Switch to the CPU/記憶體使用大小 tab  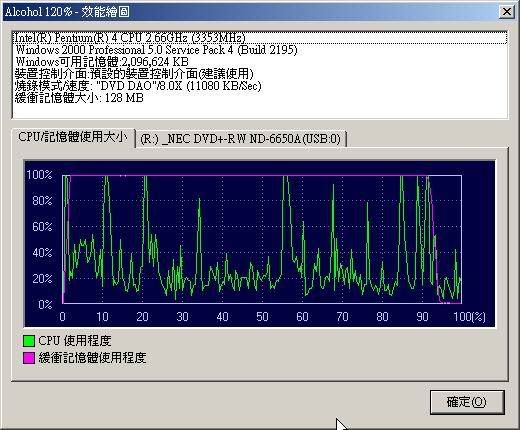click(x=73, y=137)
